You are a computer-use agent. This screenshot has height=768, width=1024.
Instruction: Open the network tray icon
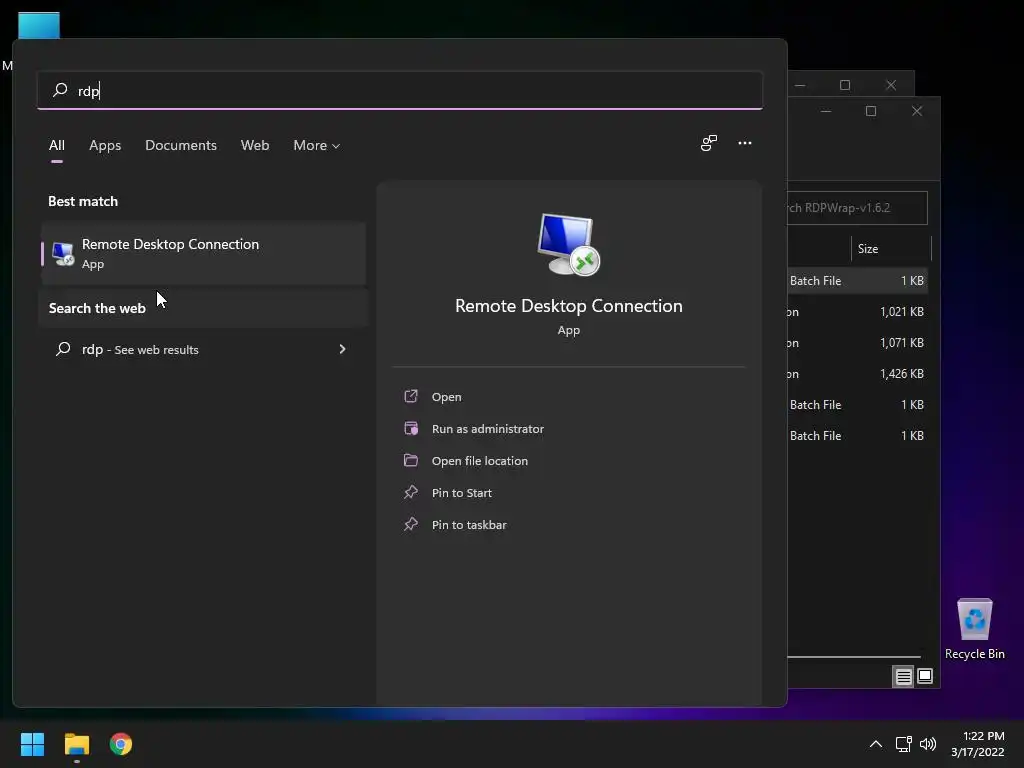click(x=904, y=744)
